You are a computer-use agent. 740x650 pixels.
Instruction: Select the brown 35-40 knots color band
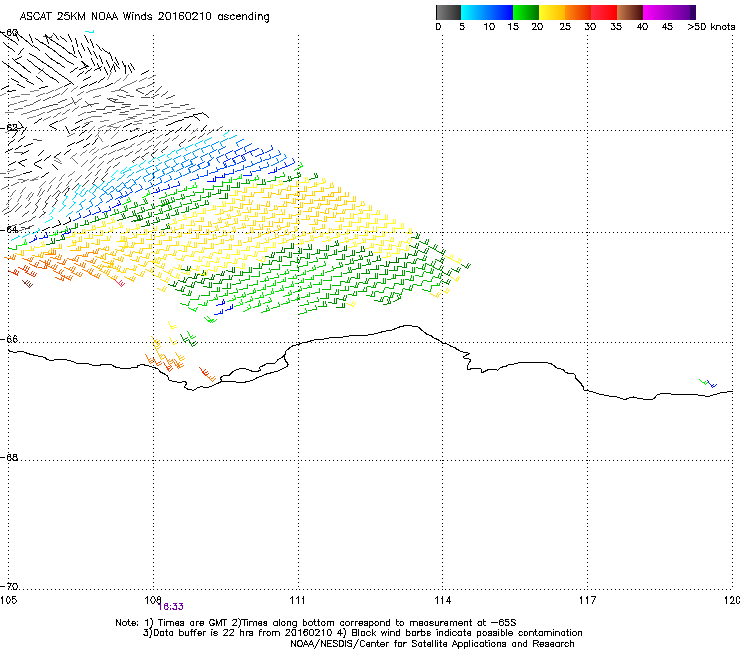630,12
